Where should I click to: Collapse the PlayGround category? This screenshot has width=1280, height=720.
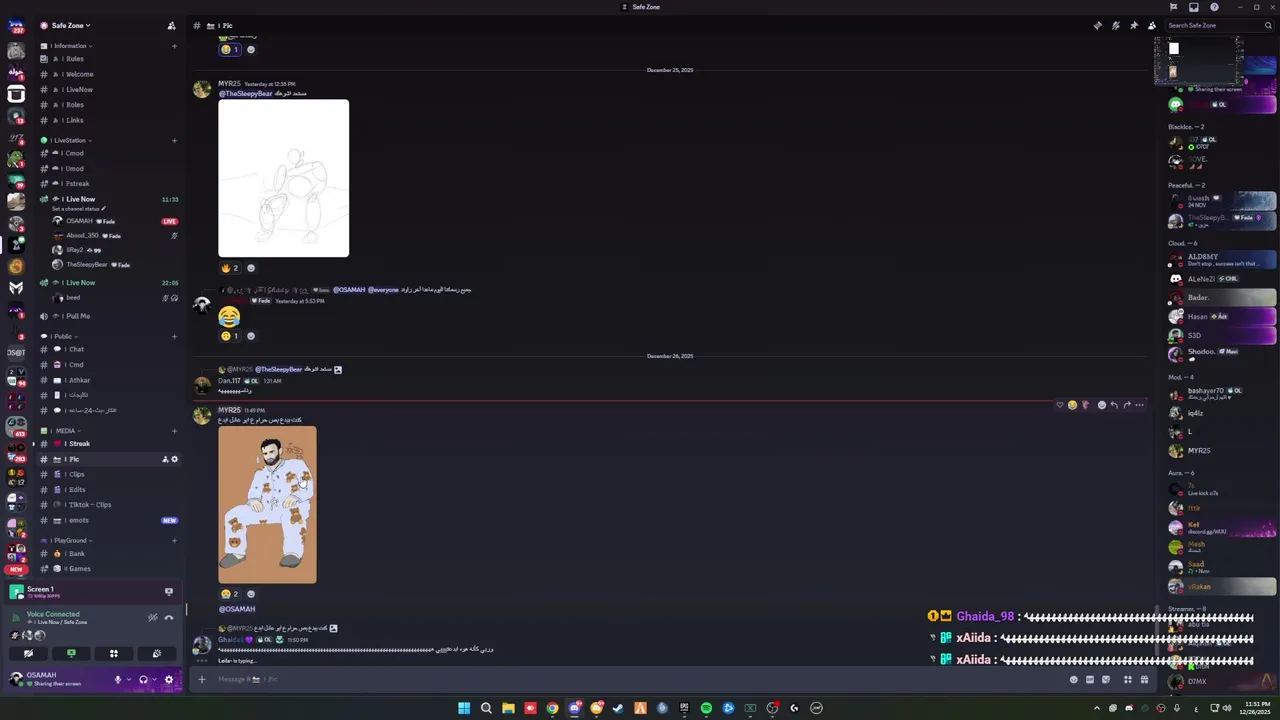(x=68, y=540)
